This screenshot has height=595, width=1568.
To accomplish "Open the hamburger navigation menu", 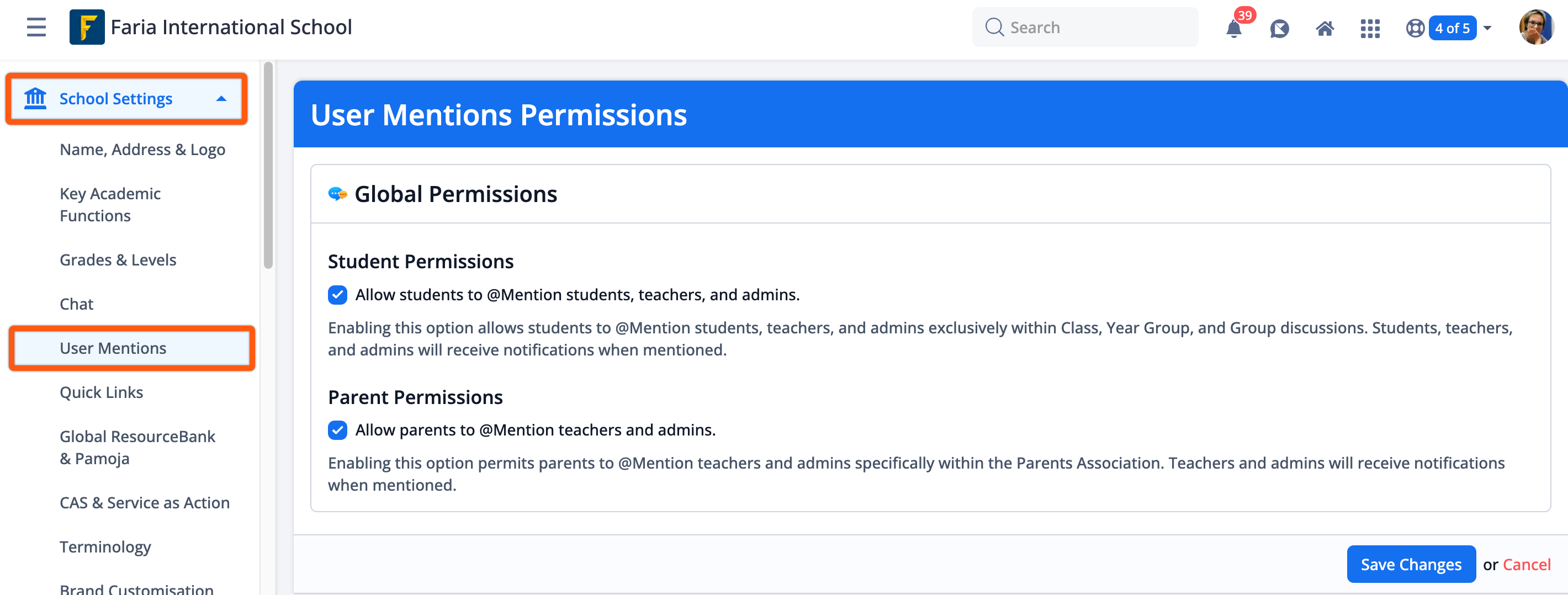I will tap(36, 28).
